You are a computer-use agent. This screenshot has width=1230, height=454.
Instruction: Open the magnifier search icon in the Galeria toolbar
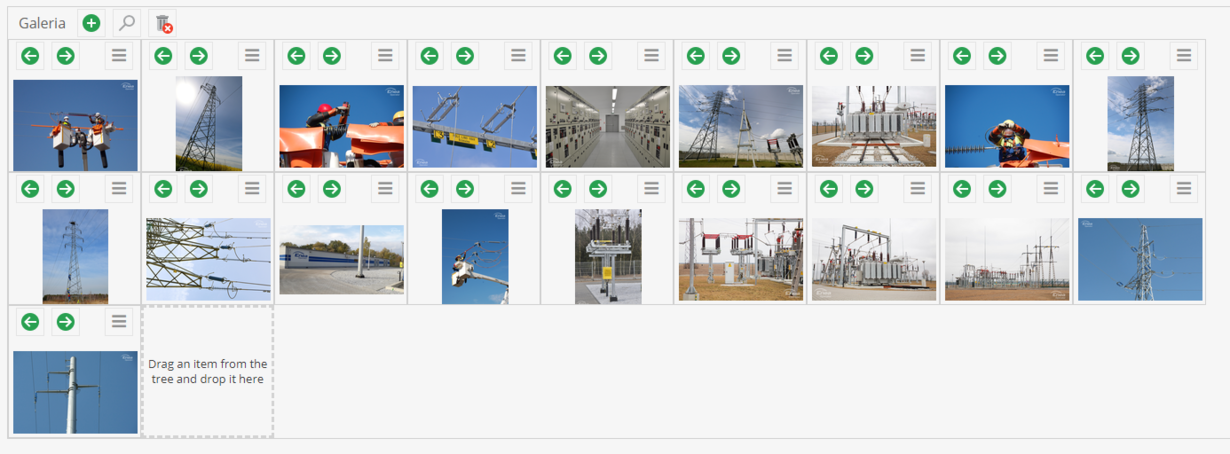pyautogui.click(x=127, y=23)
